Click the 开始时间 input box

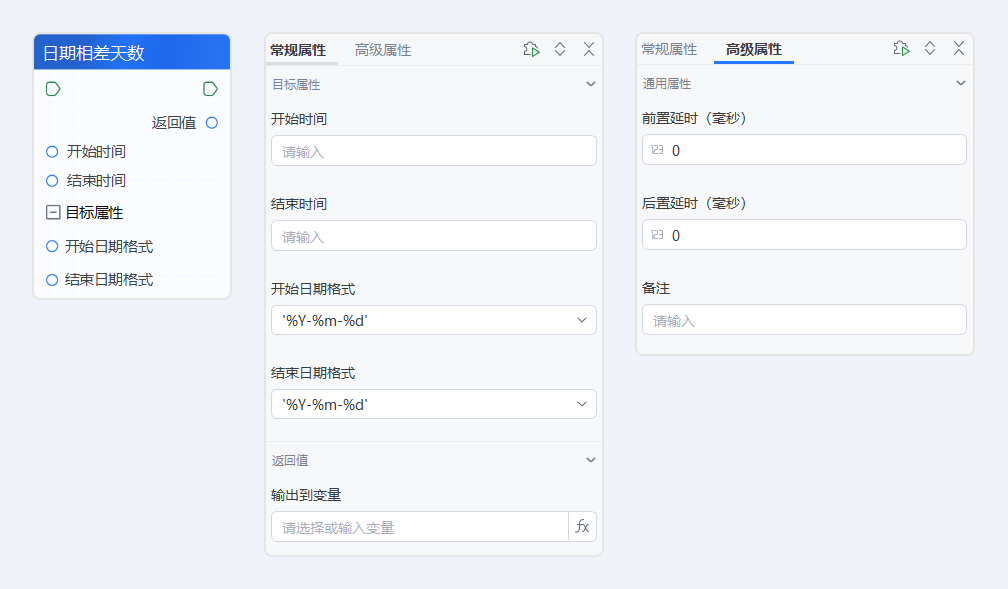pyautogui.click(x=432, y=149)
